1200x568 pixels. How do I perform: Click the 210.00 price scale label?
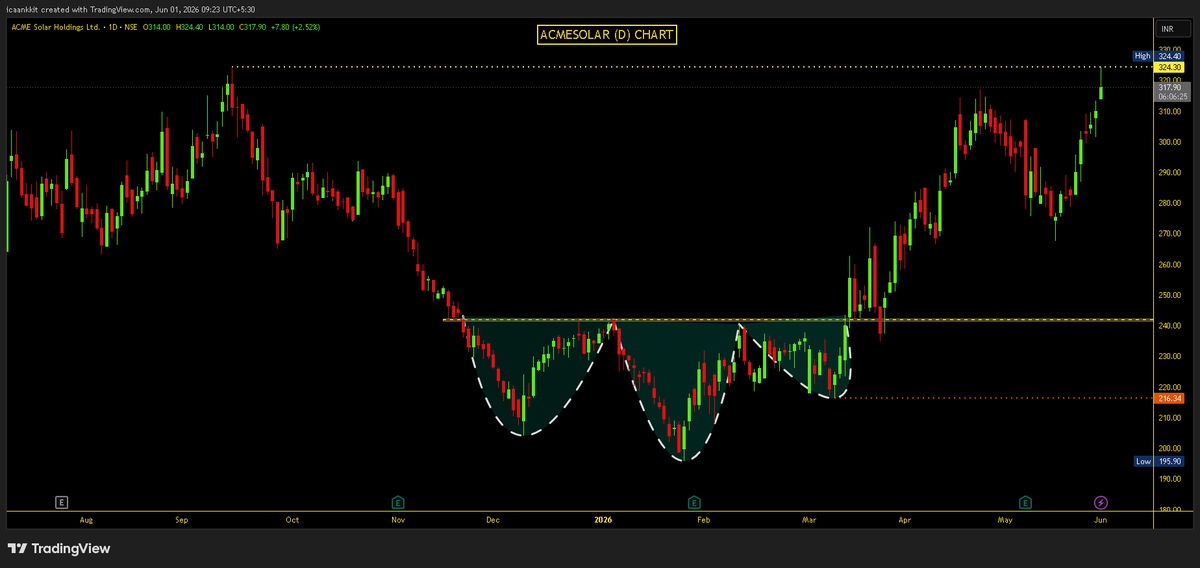coord(1170,418)
